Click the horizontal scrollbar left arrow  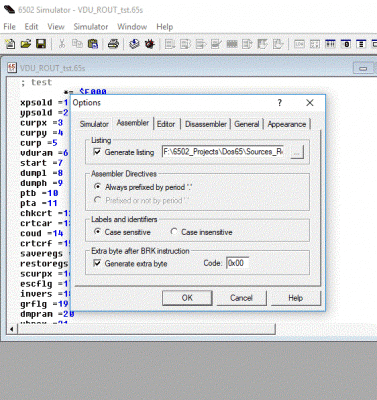(x=12, y=329)
